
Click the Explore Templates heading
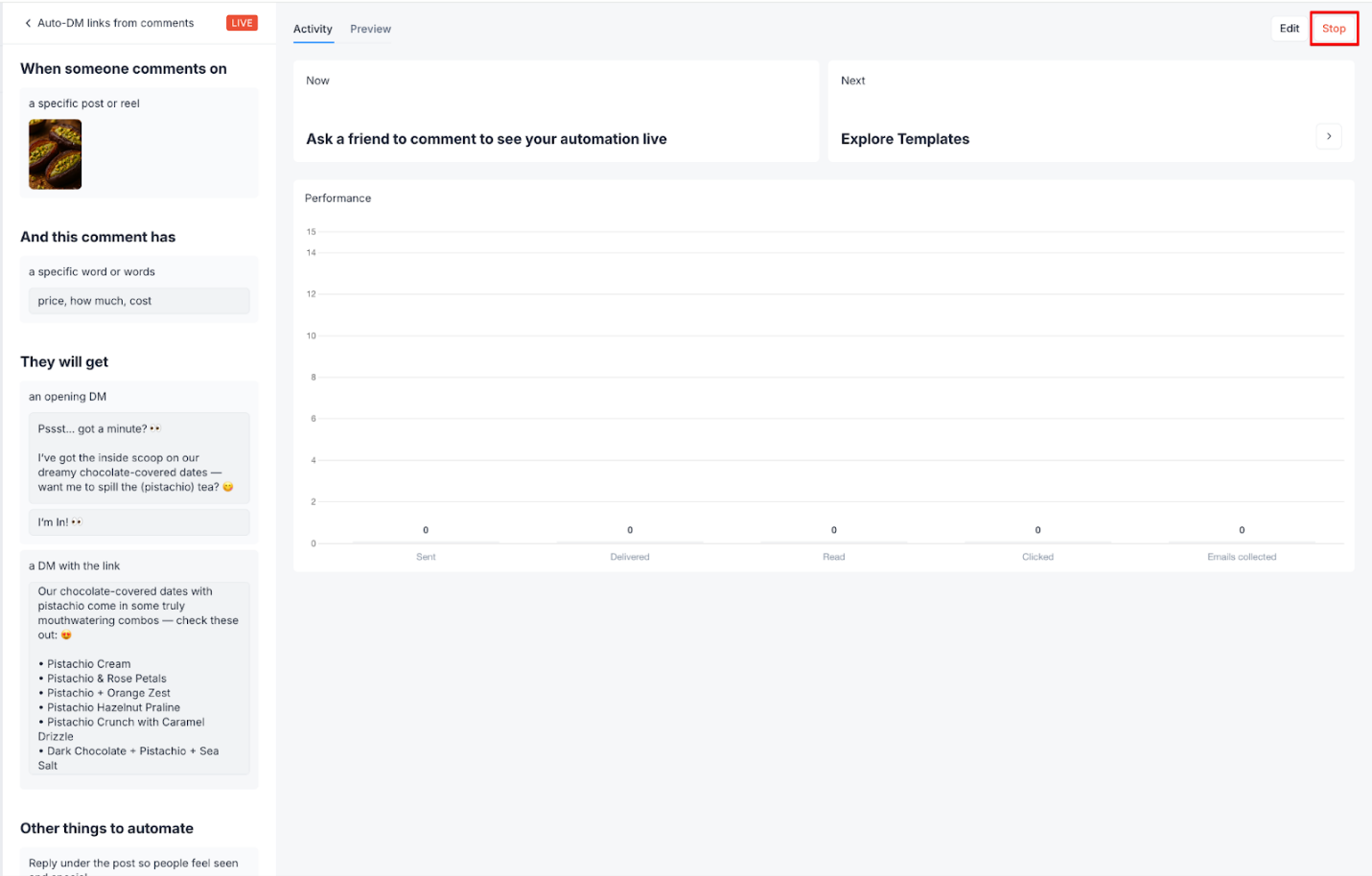pos(905,139)
